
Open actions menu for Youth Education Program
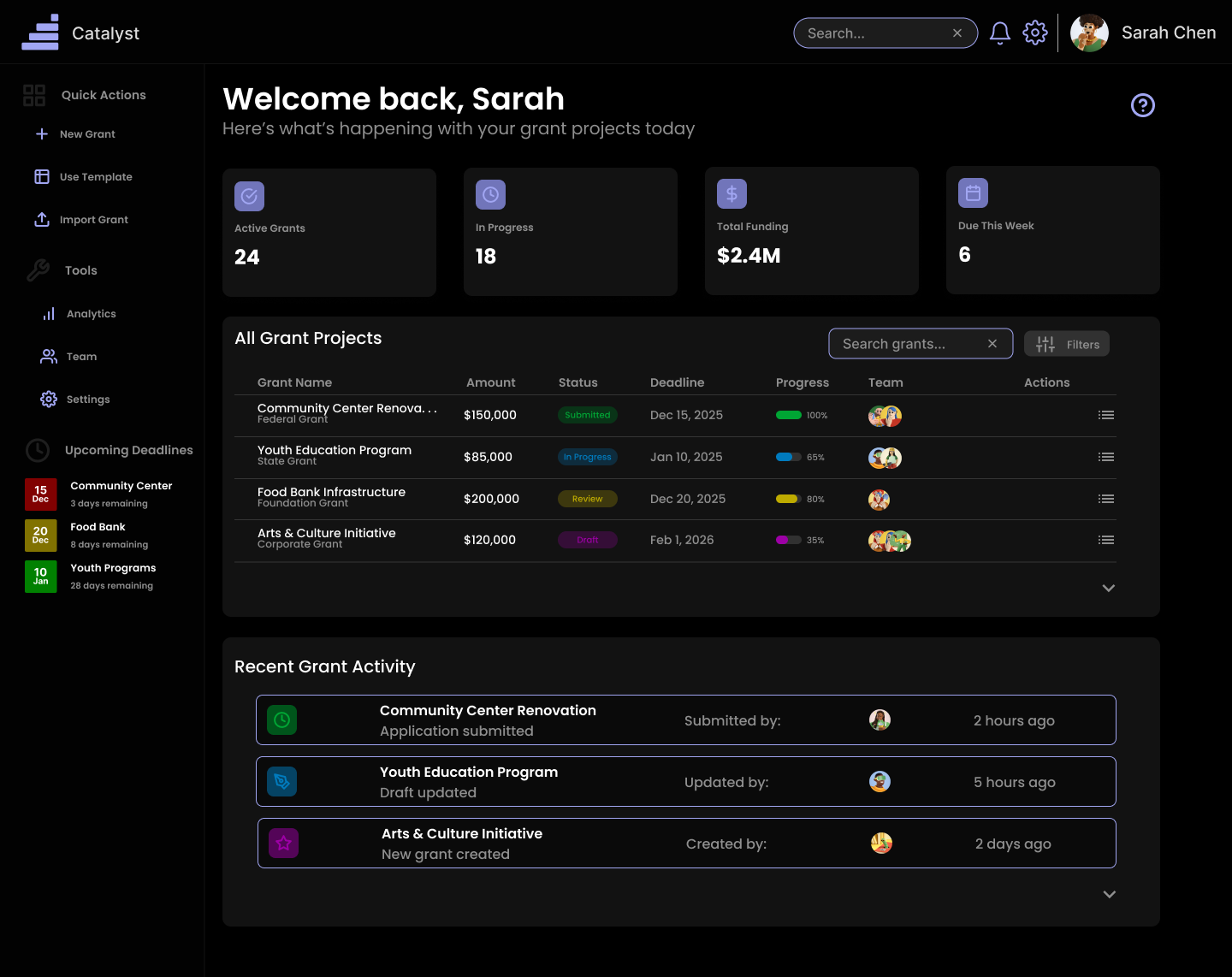[x=1106, y=457]
